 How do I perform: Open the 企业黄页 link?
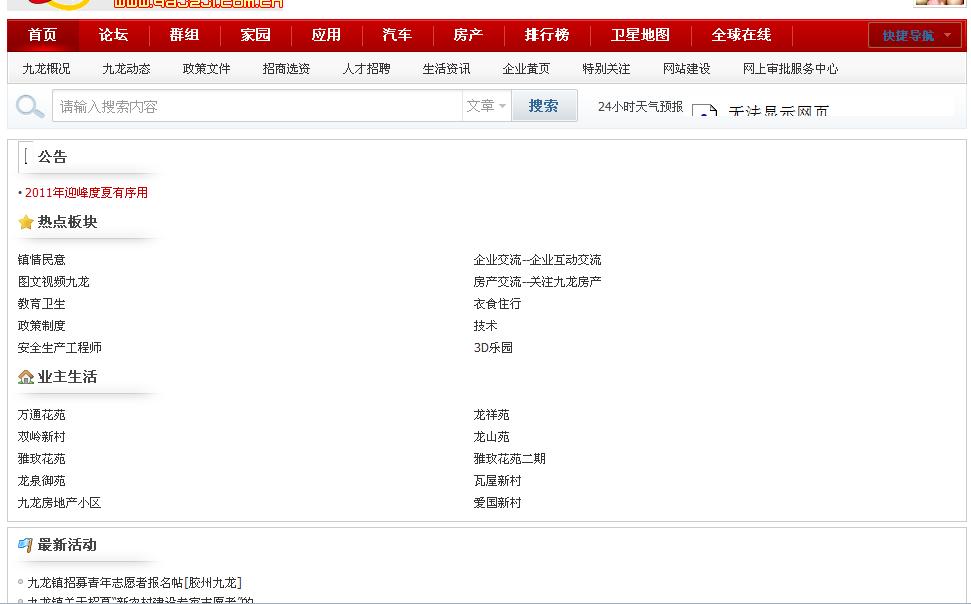pyautogui.click(x=526, y=69)
